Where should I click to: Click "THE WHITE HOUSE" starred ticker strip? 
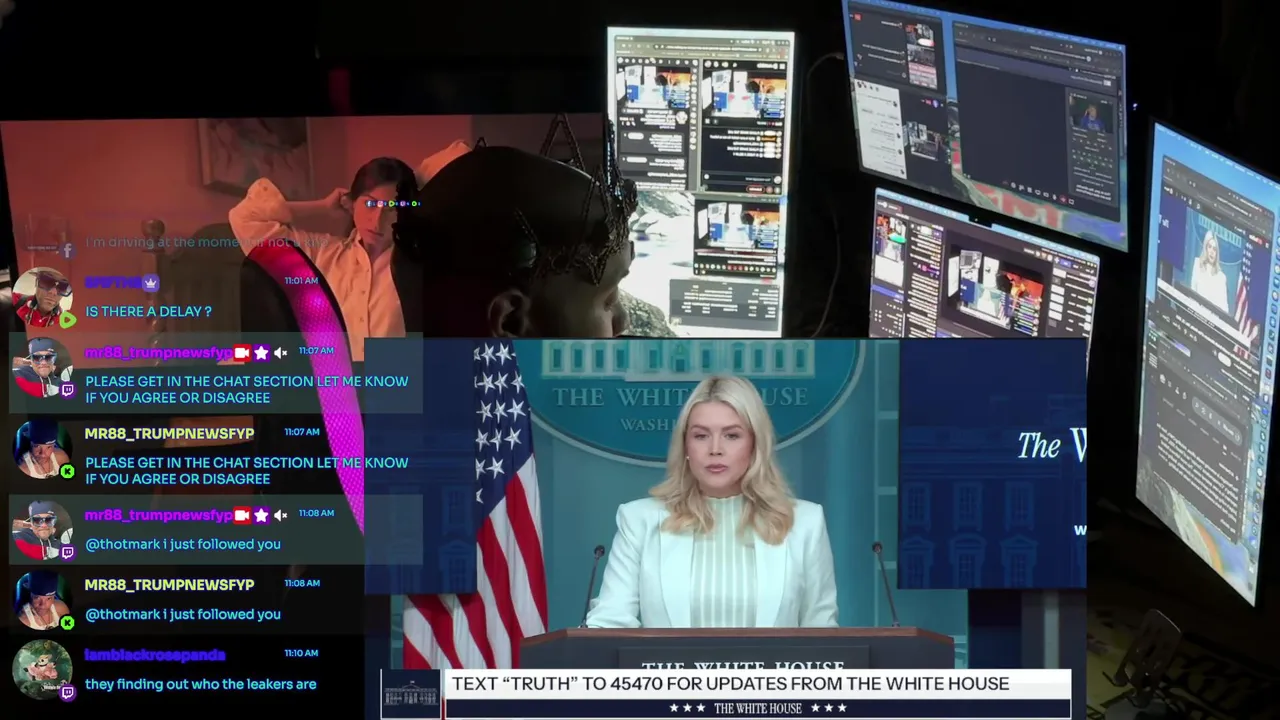click(x=757, y=709)
